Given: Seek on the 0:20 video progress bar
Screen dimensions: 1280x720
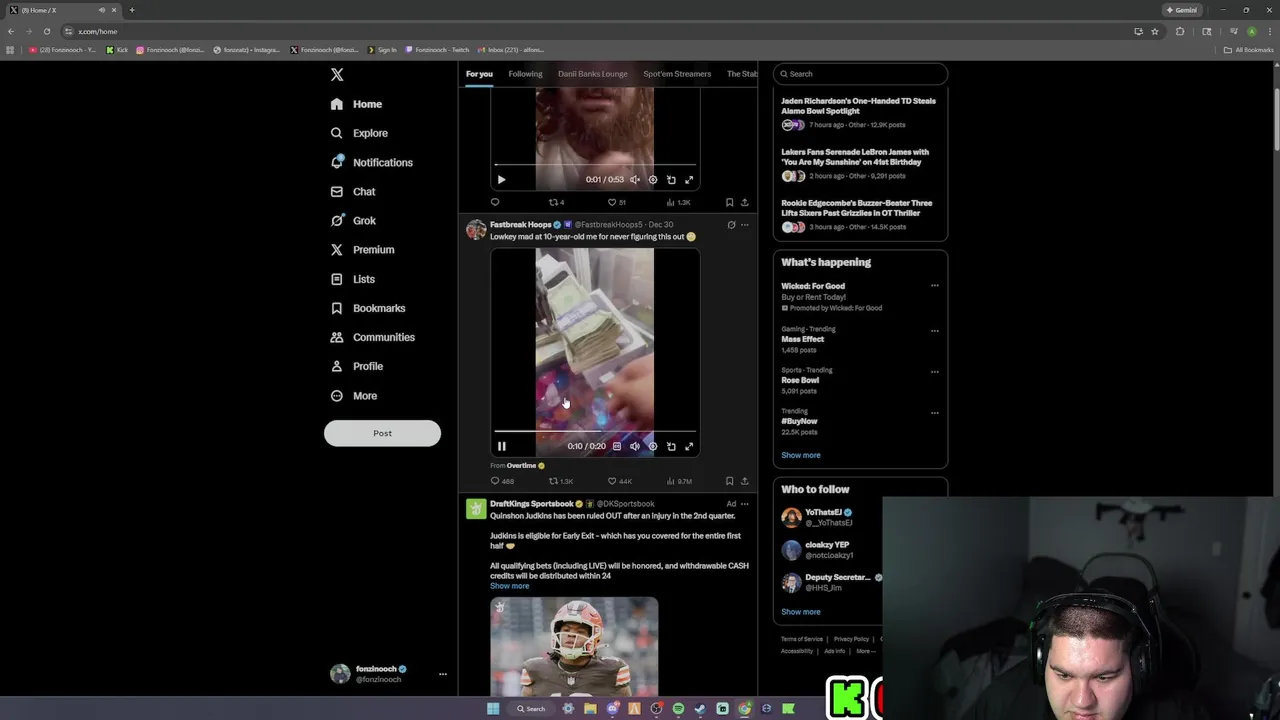Looking at the screenshot, I should click(x=595, y=431).
